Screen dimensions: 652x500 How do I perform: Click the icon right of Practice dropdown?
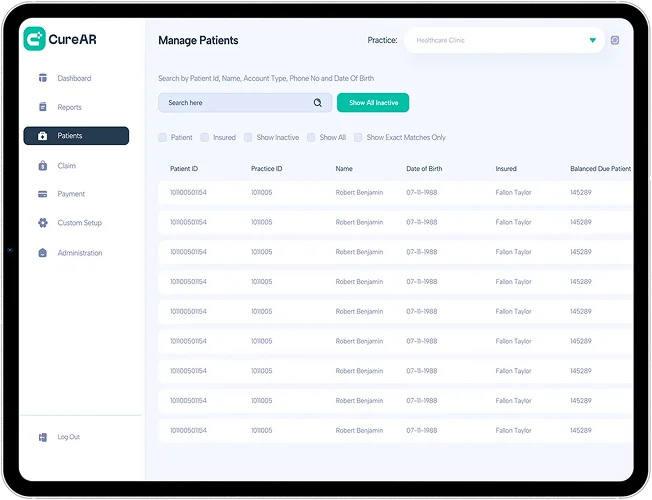[x=615, y=40]
